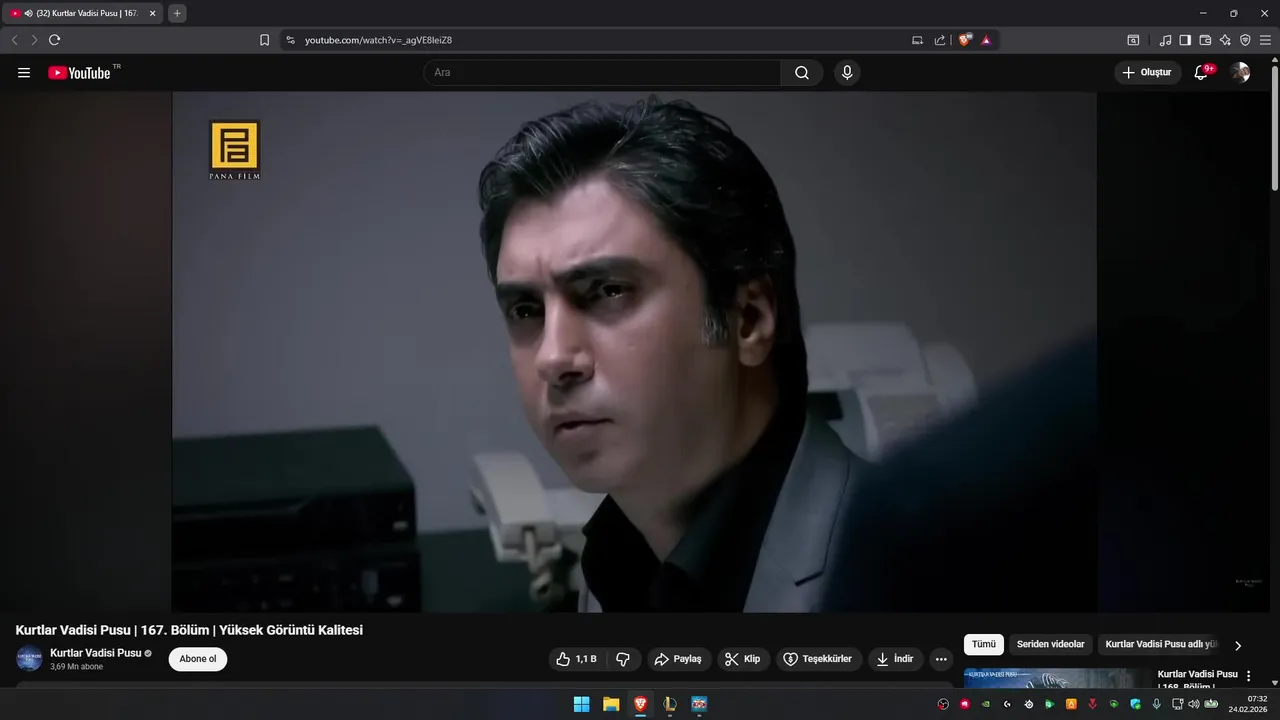Click the 3,69 Mn abone text
Image resolution: width=1280 pixels, height=720 pixels.
[77, 667]
